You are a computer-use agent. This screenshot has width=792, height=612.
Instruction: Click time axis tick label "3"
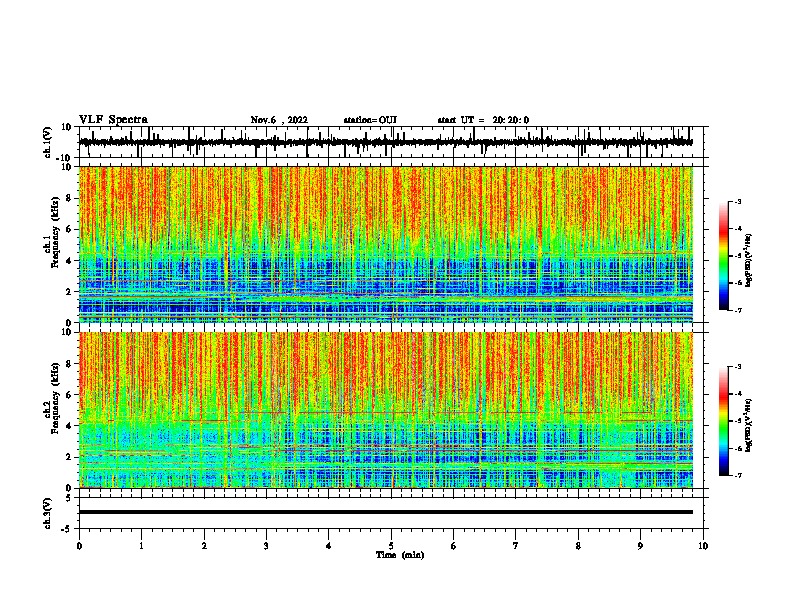[266, 545]
